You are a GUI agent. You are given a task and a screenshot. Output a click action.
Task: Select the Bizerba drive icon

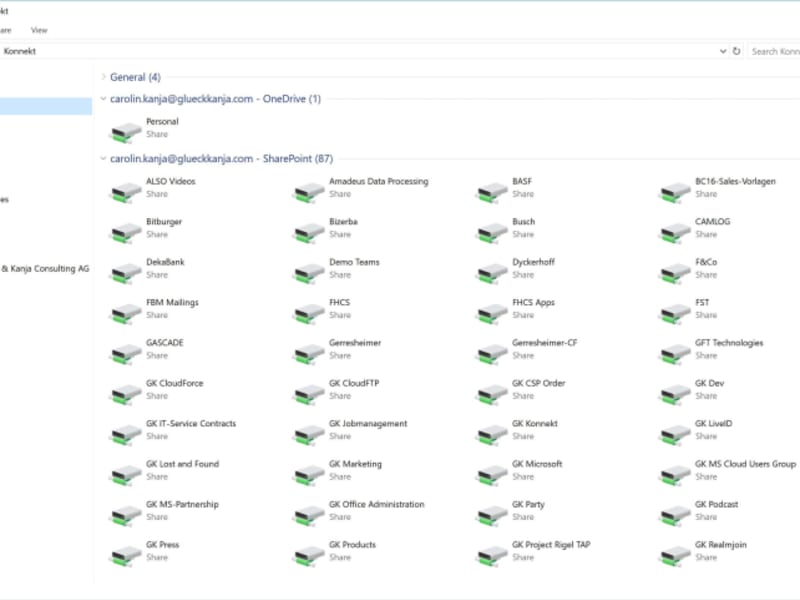click(x=309, y=232)
